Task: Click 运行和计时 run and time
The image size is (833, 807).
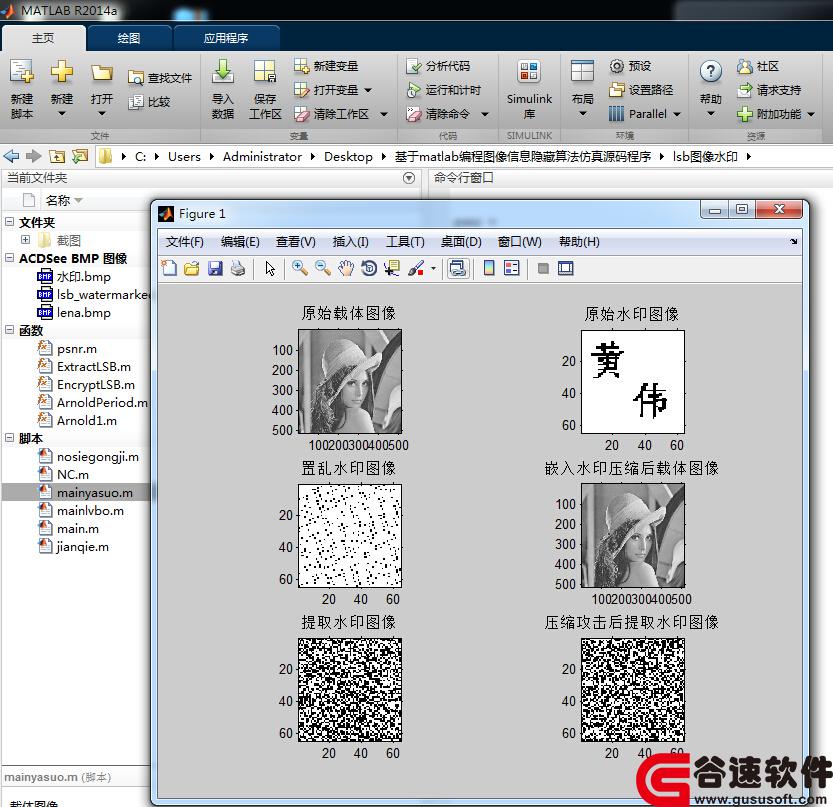Action: (443, 90)
